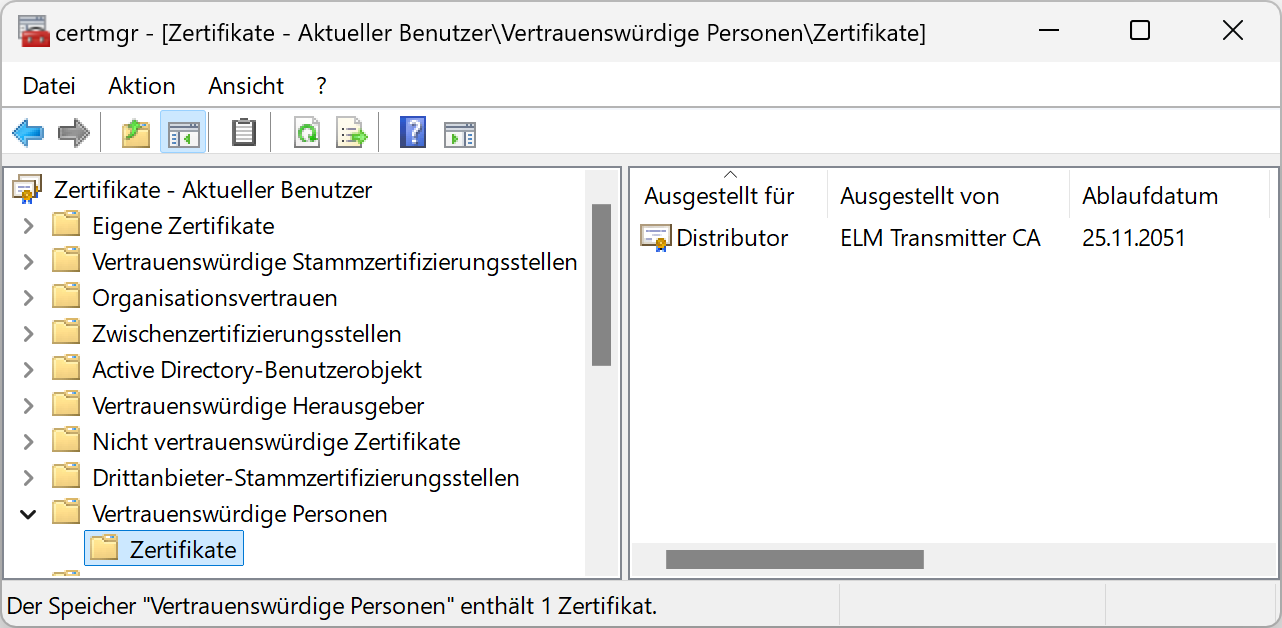
Task: Select Eigene Zertifikate label in tree
Action: click(183, 226)
